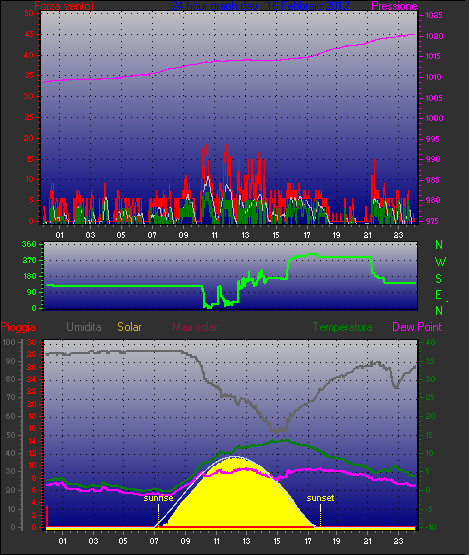Click the 100 humidity axis value

click(9, 342)
